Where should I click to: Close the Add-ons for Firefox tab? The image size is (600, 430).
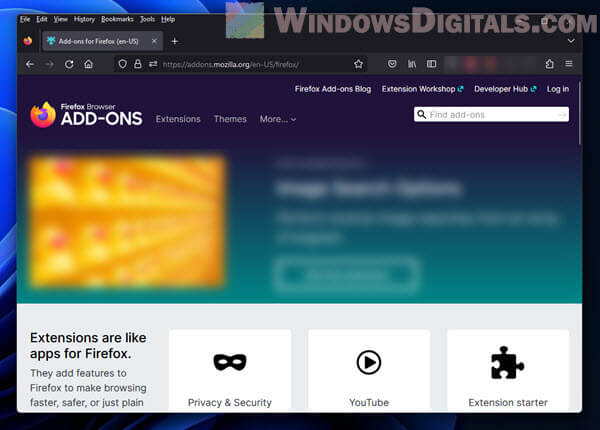[x=154, y=41]
